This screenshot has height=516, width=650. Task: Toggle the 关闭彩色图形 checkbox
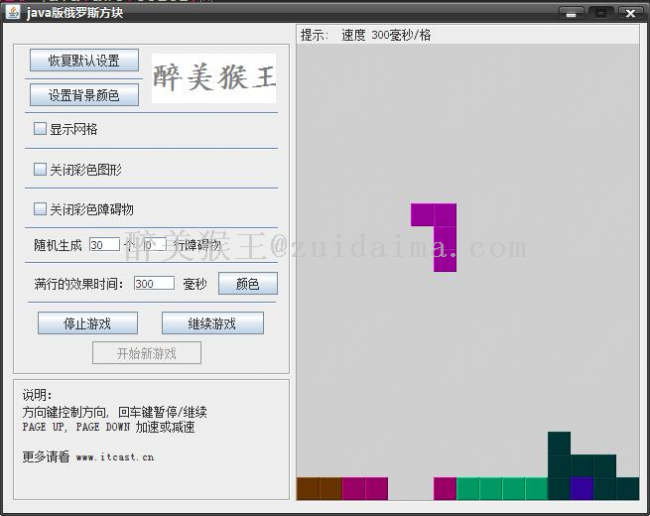40,170
